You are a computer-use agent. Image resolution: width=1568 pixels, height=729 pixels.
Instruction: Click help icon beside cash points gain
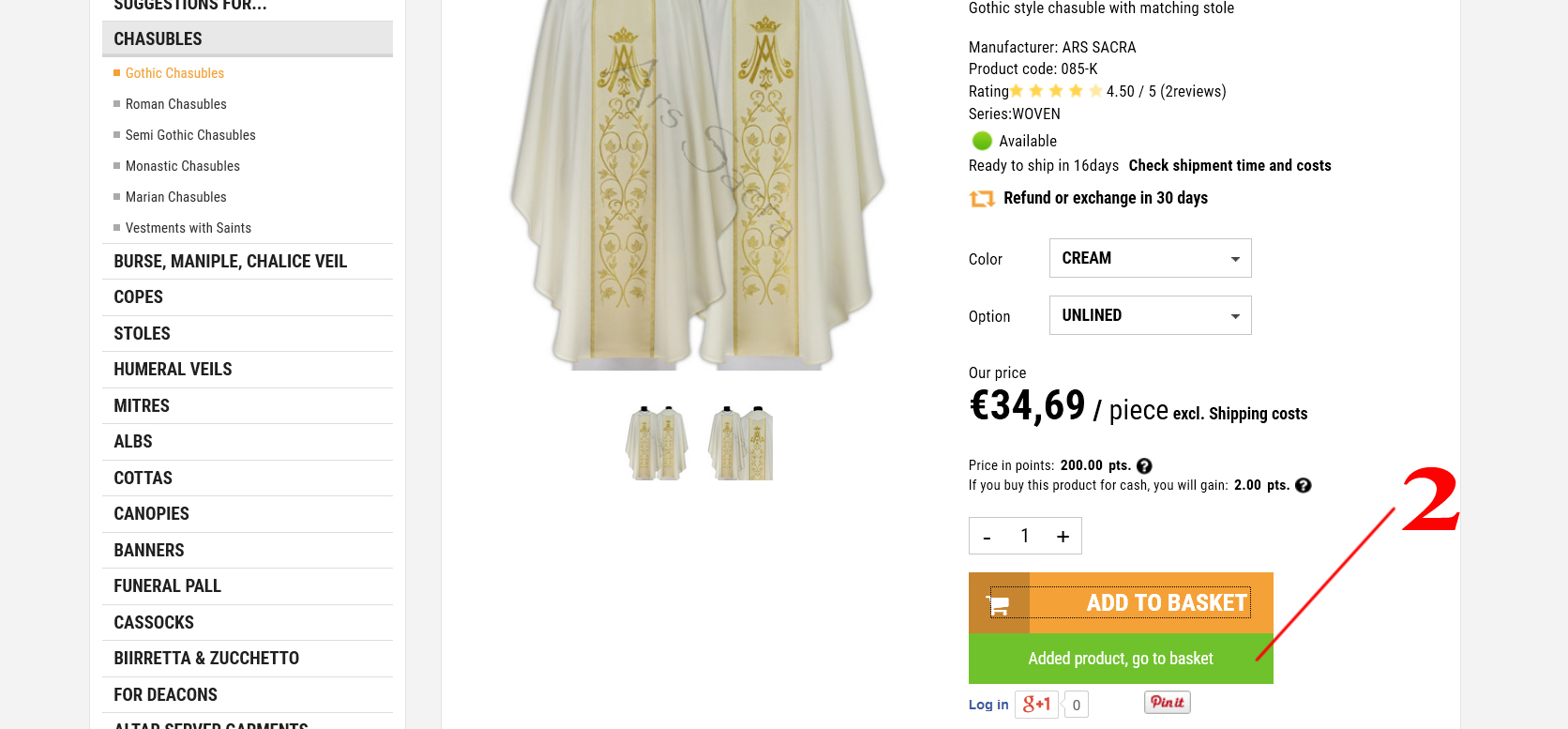point(1303,486)
